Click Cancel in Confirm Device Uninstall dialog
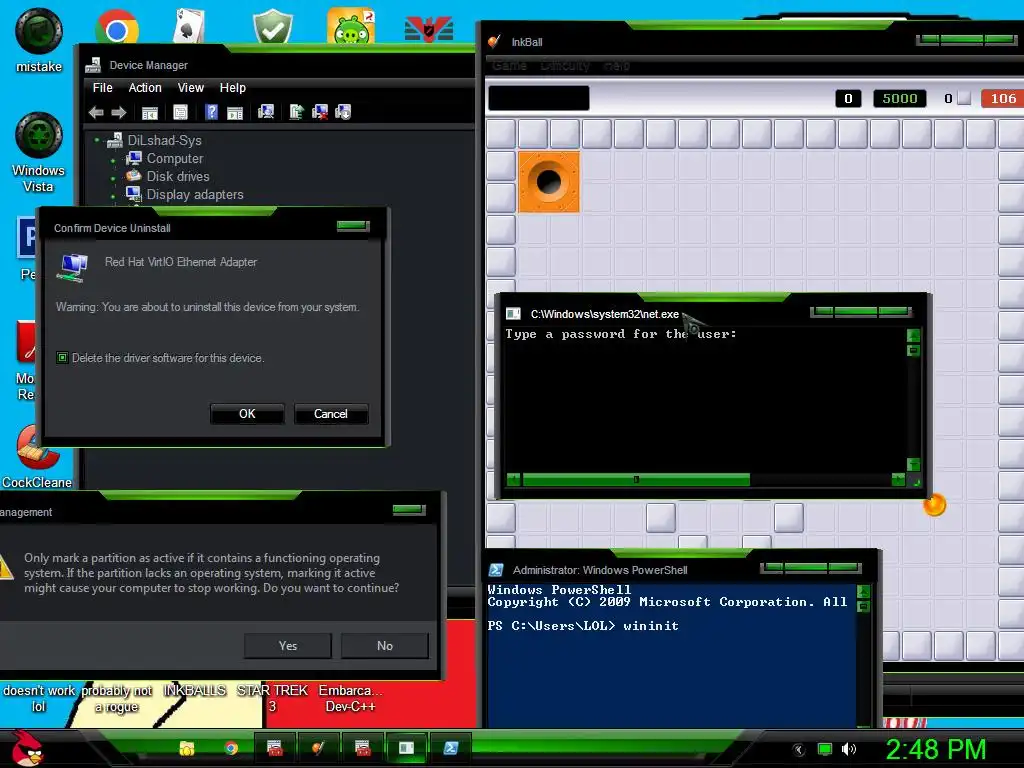The width and height of the screenshot is (1024, 768). [x=331, y=413]
